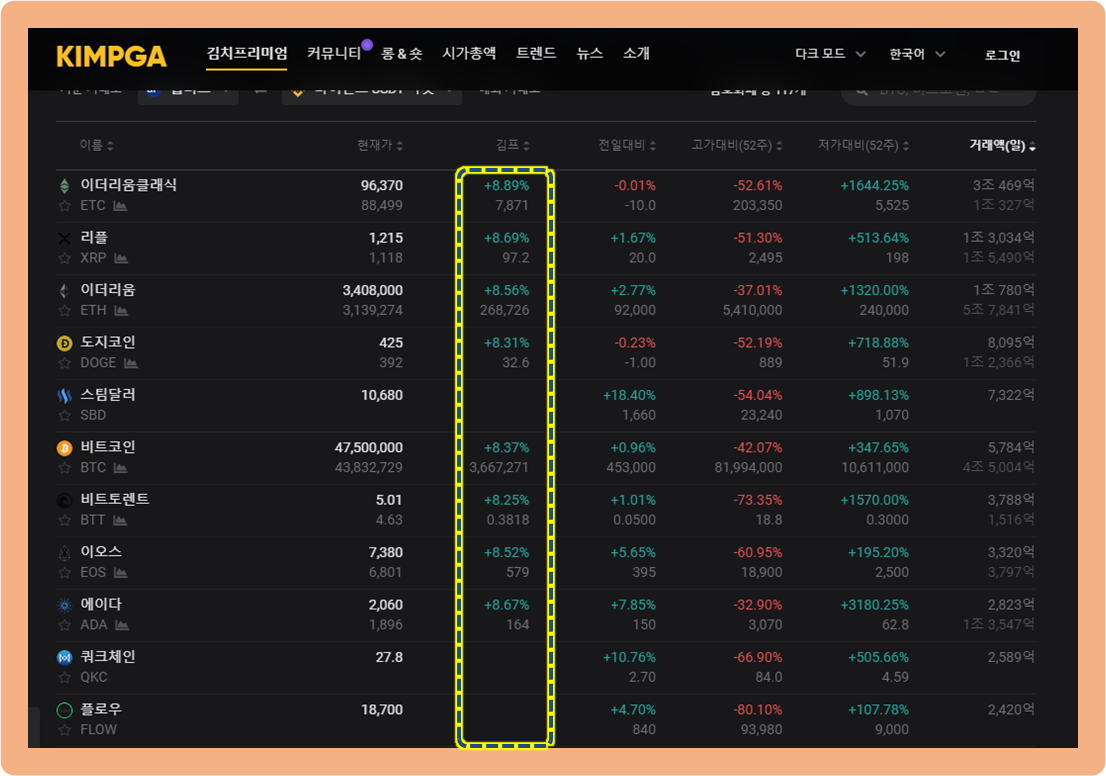
Task: Open the XRP chart icon
Action: pos(121,258)
